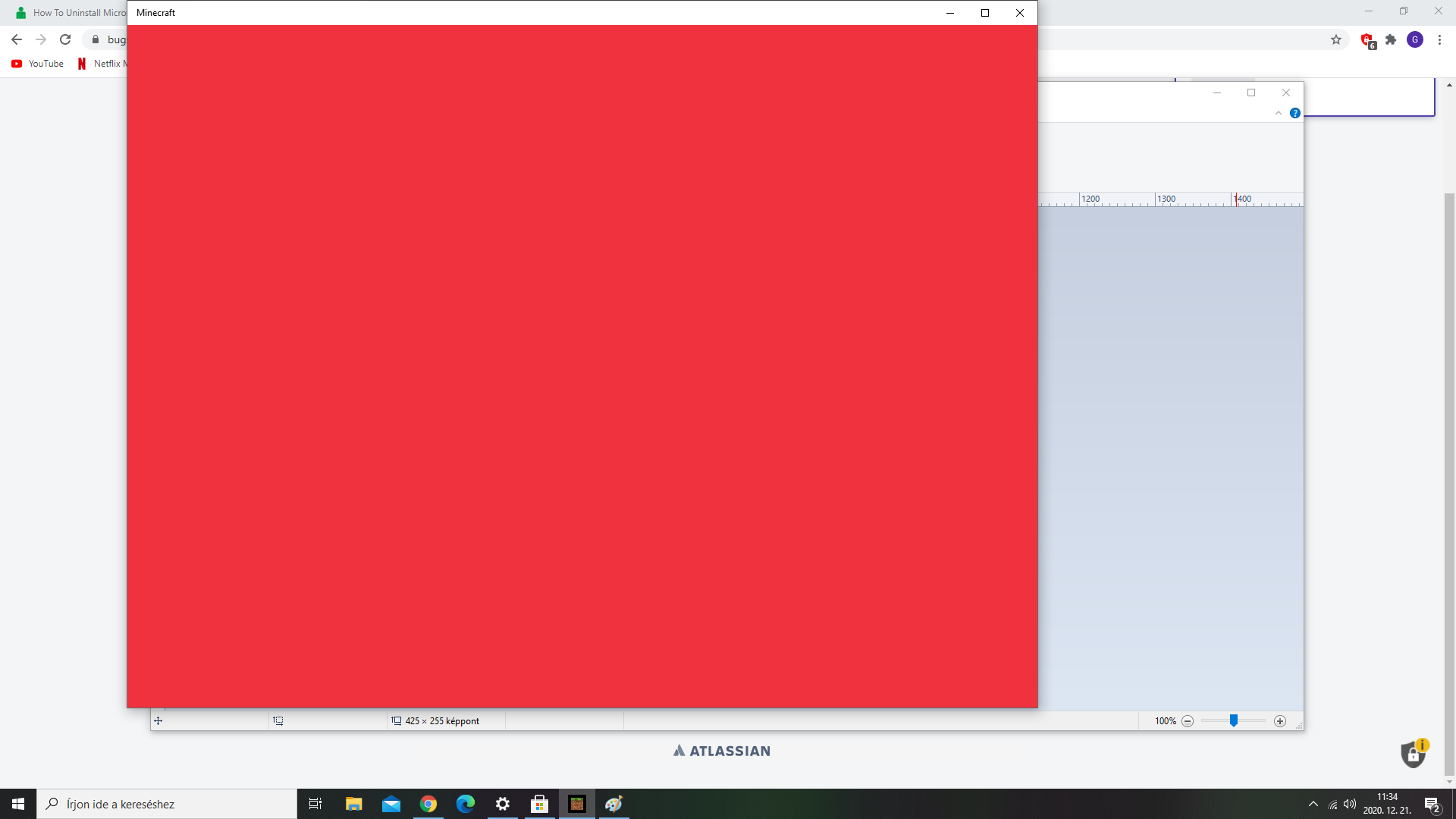Open Minecraft from the taskbar

(x=577, y=804)
